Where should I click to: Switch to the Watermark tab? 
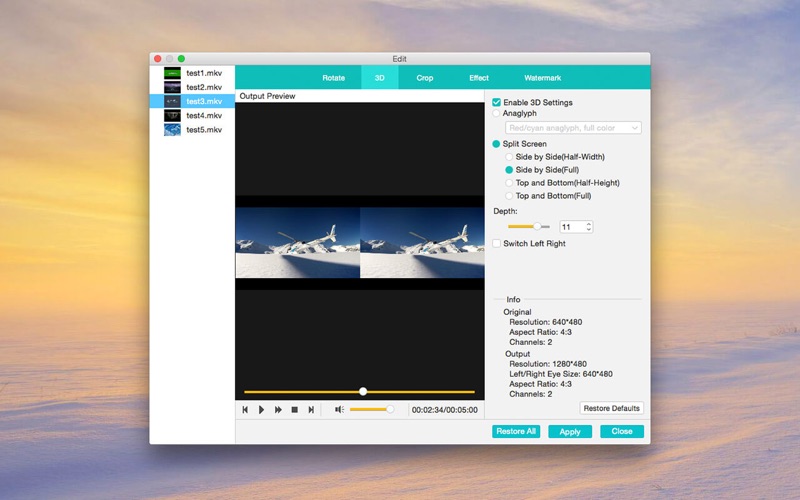(542, 78)
